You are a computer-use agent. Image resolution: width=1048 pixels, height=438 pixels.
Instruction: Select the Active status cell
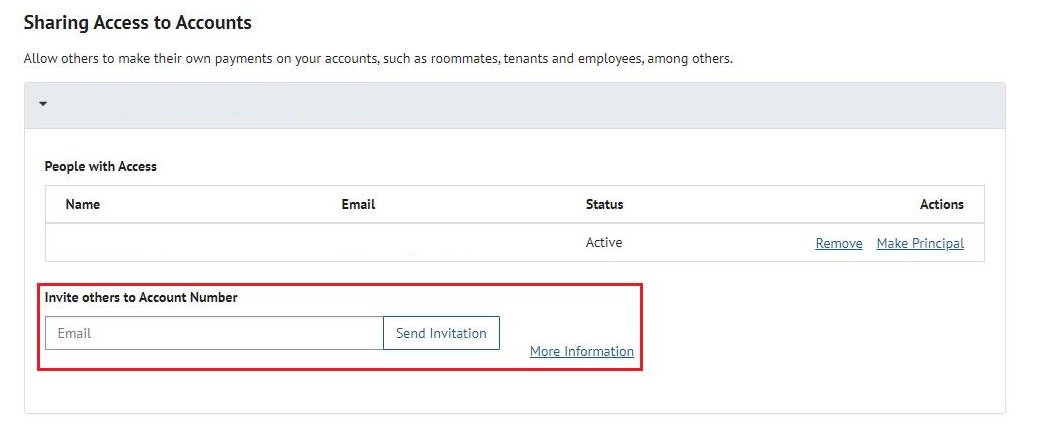click(604, 242)
